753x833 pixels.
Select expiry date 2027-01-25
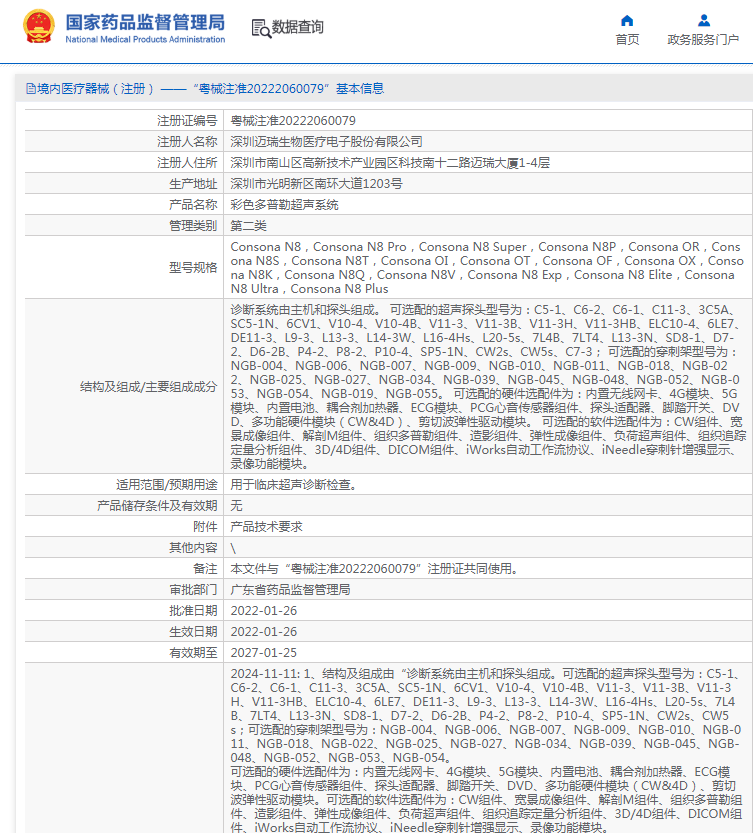click(264, 652)
